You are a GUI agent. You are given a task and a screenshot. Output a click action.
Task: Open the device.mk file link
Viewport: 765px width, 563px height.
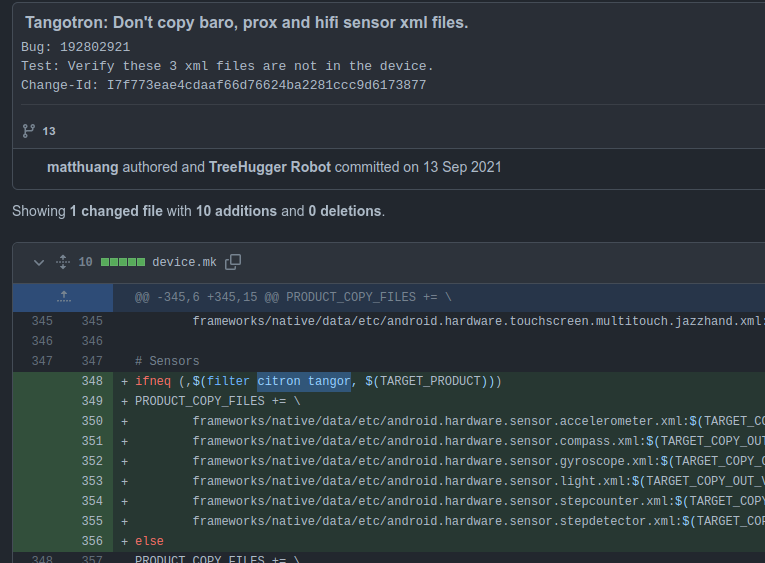point(184,262)
